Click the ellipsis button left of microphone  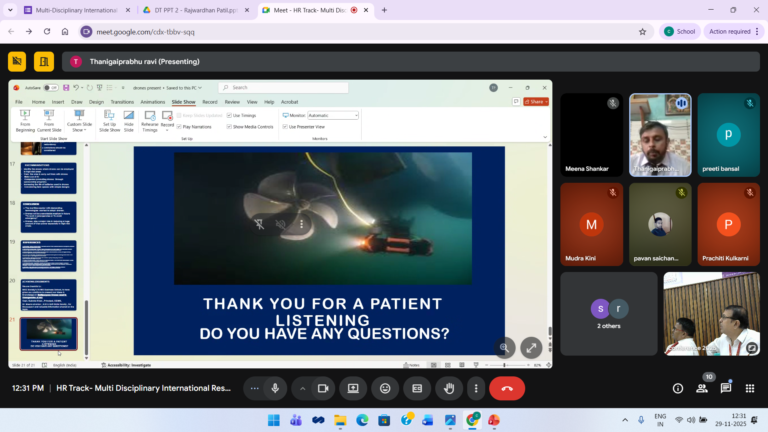pos(254,388)
